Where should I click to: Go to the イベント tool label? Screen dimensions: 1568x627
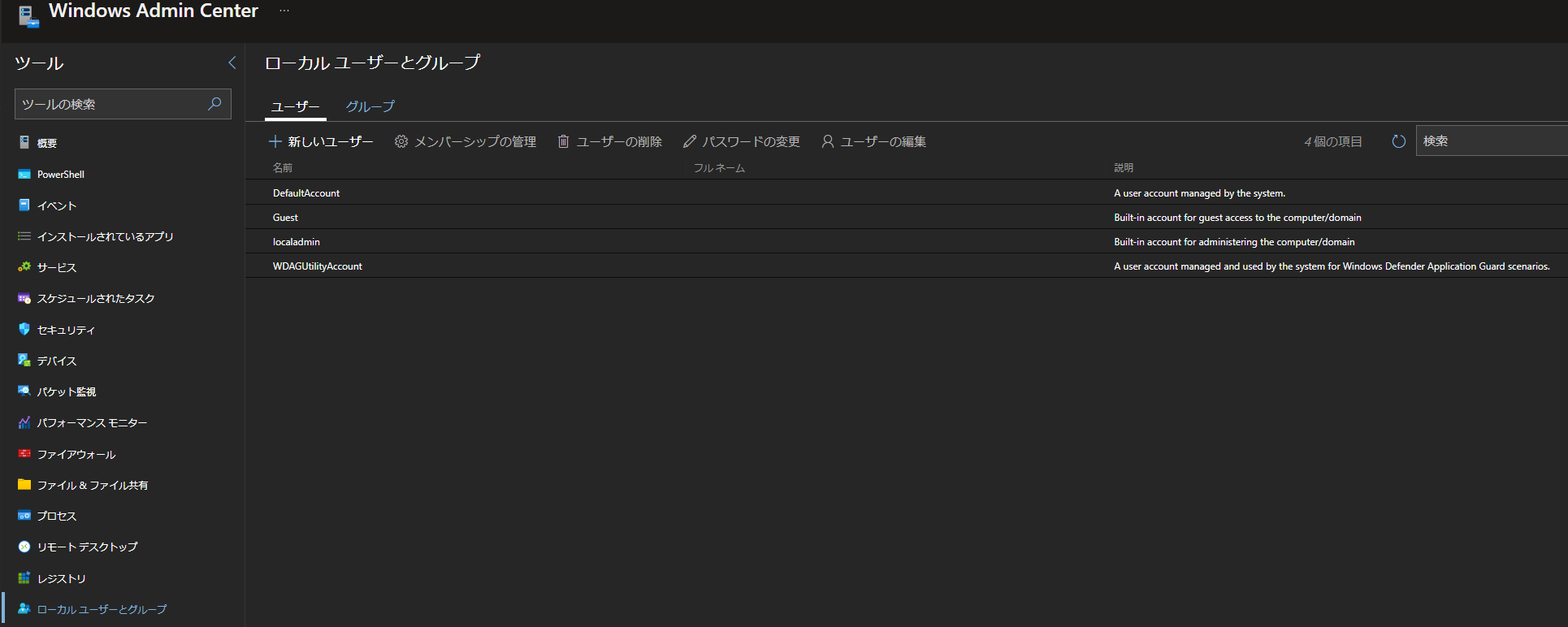pos(57,205)
